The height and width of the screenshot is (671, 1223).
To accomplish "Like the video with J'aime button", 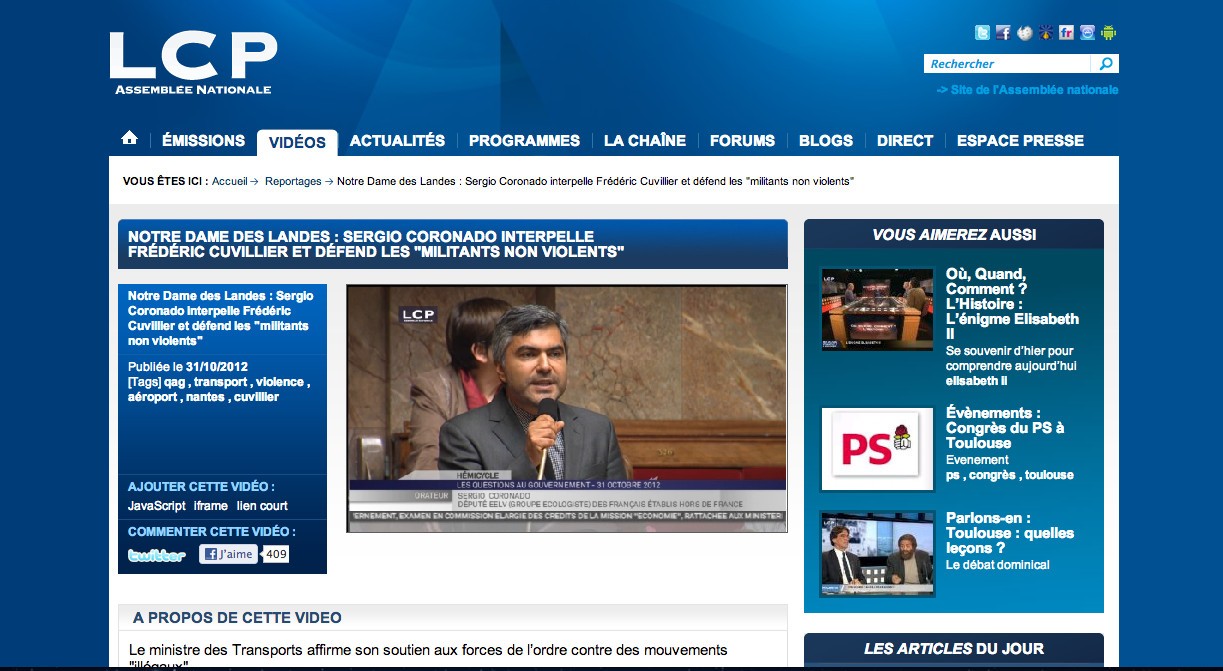I will pyautogui.click(x=228, y=554).
